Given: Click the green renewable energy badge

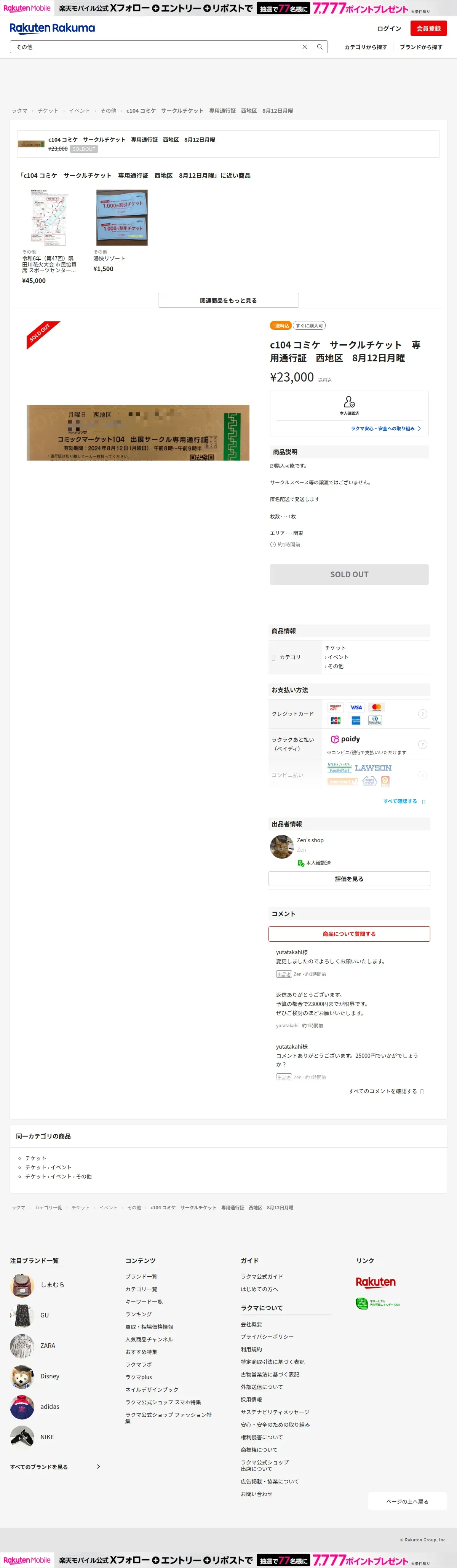Looking at the screenshot, I should click(378, 1304).
